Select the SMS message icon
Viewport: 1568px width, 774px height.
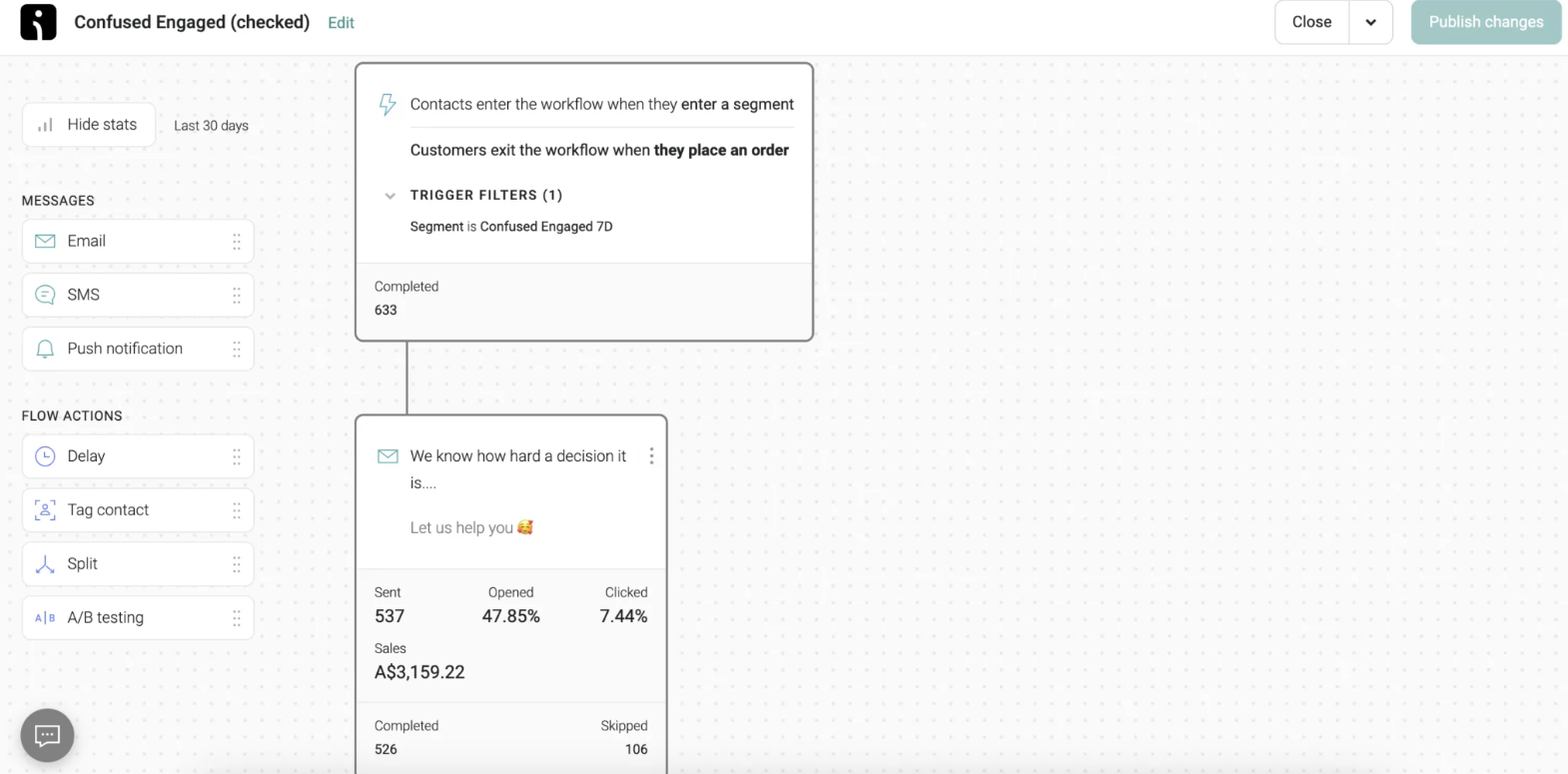(44, 295)
